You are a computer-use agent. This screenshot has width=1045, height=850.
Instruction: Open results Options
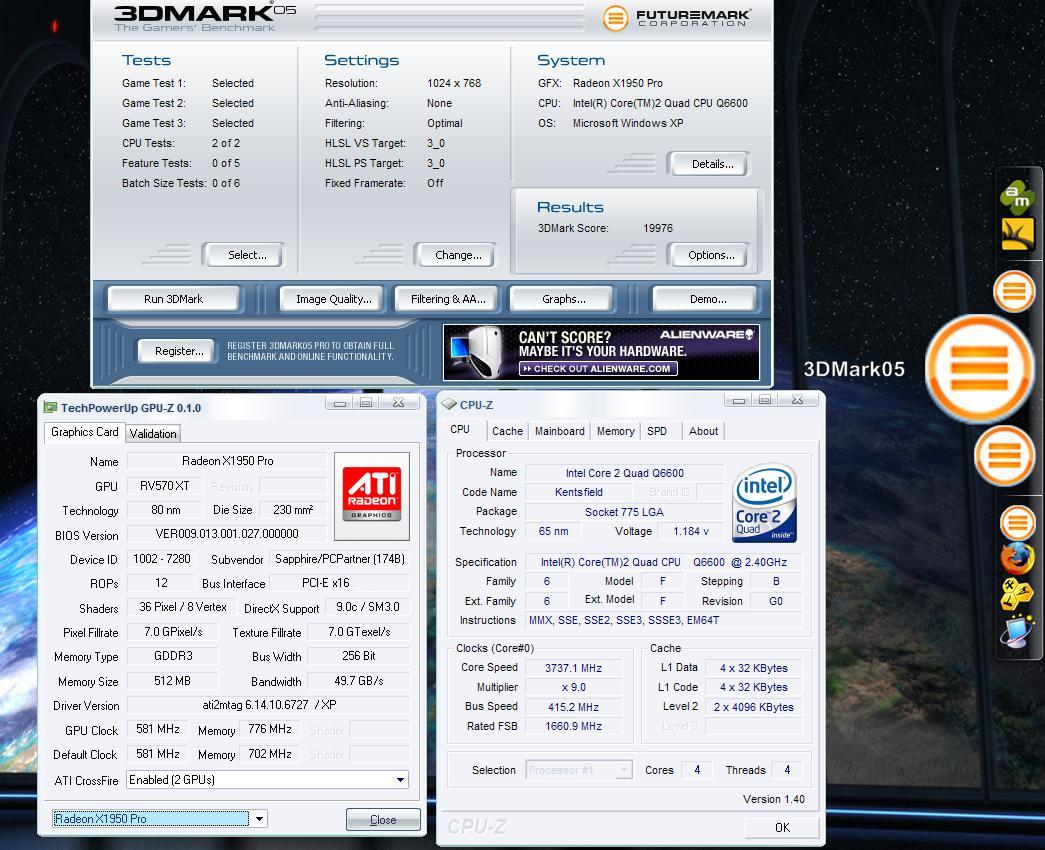[x=711, y=255]
